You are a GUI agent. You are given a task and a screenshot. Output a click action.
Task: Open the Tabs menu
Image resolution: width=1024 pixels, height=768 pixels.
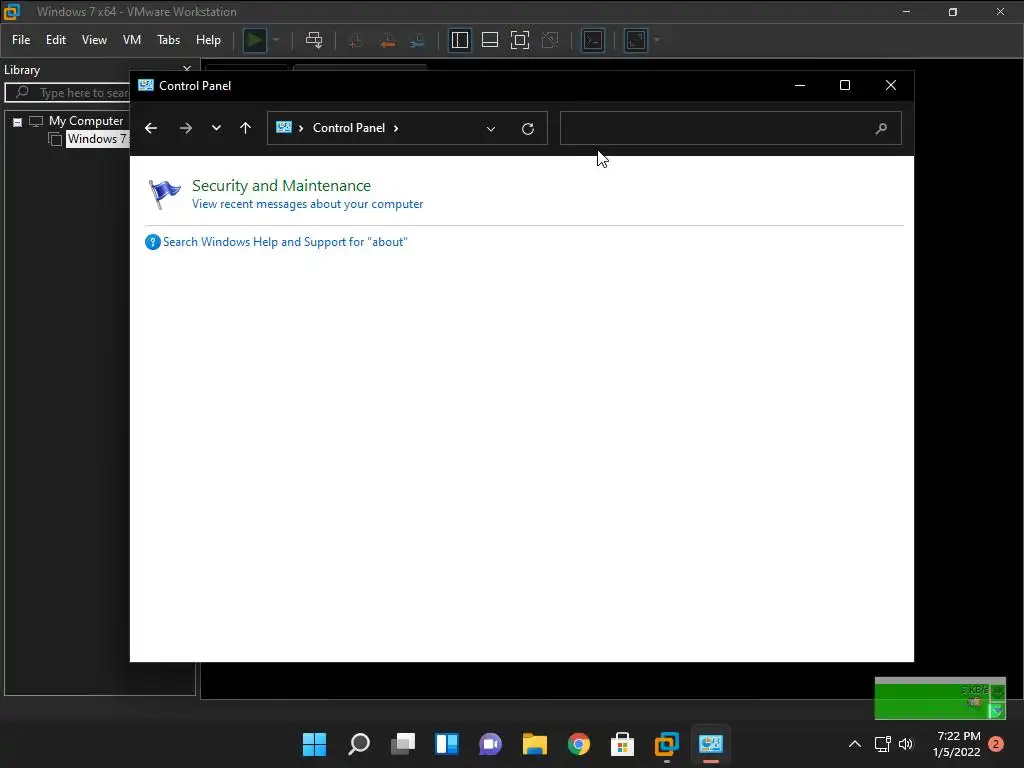click(168, 40)
